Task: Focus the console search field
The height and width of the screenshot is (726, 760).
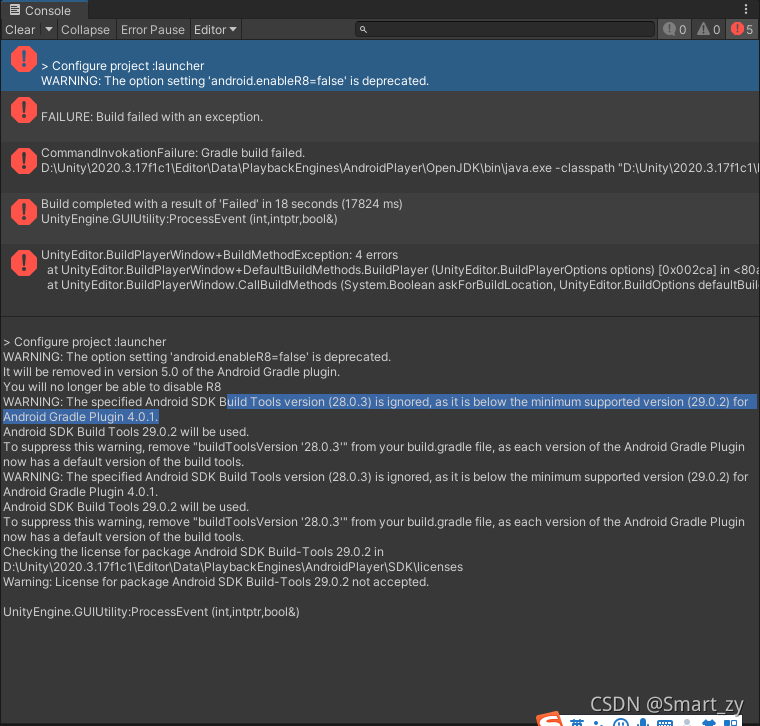Action: (505, 30)
